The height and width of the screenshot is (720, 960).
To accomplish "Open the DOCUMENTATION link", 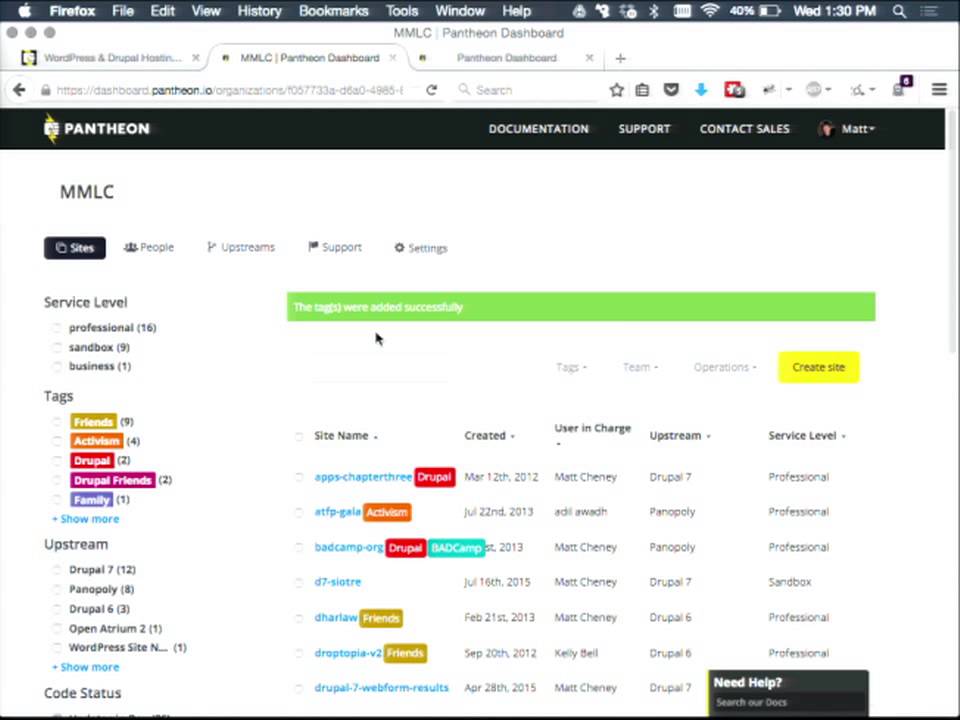I will (539, 129).
